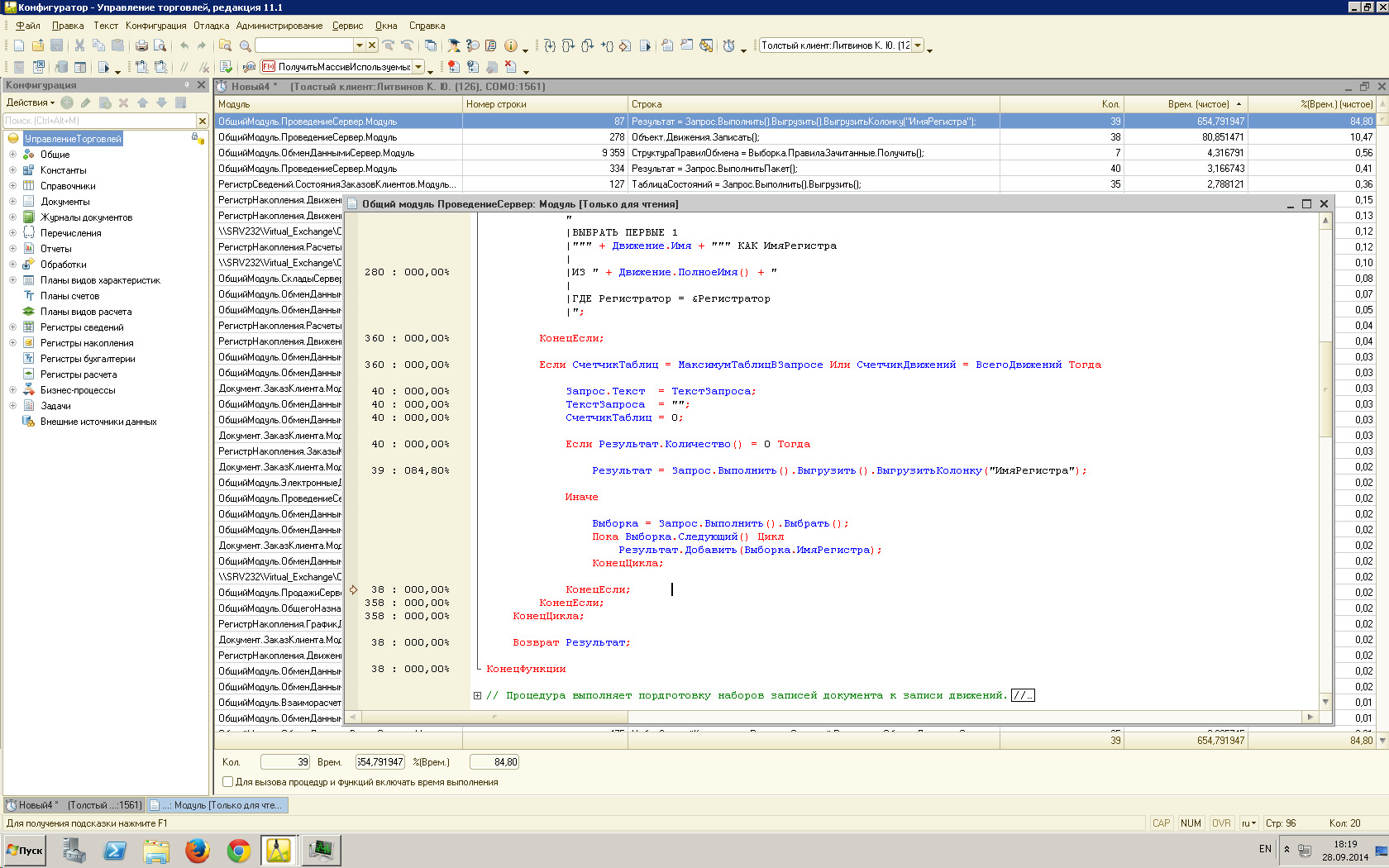Screen dimensions: 1389x868
Task: Expand the Документы tree node
Action: (x=12, y=202)
